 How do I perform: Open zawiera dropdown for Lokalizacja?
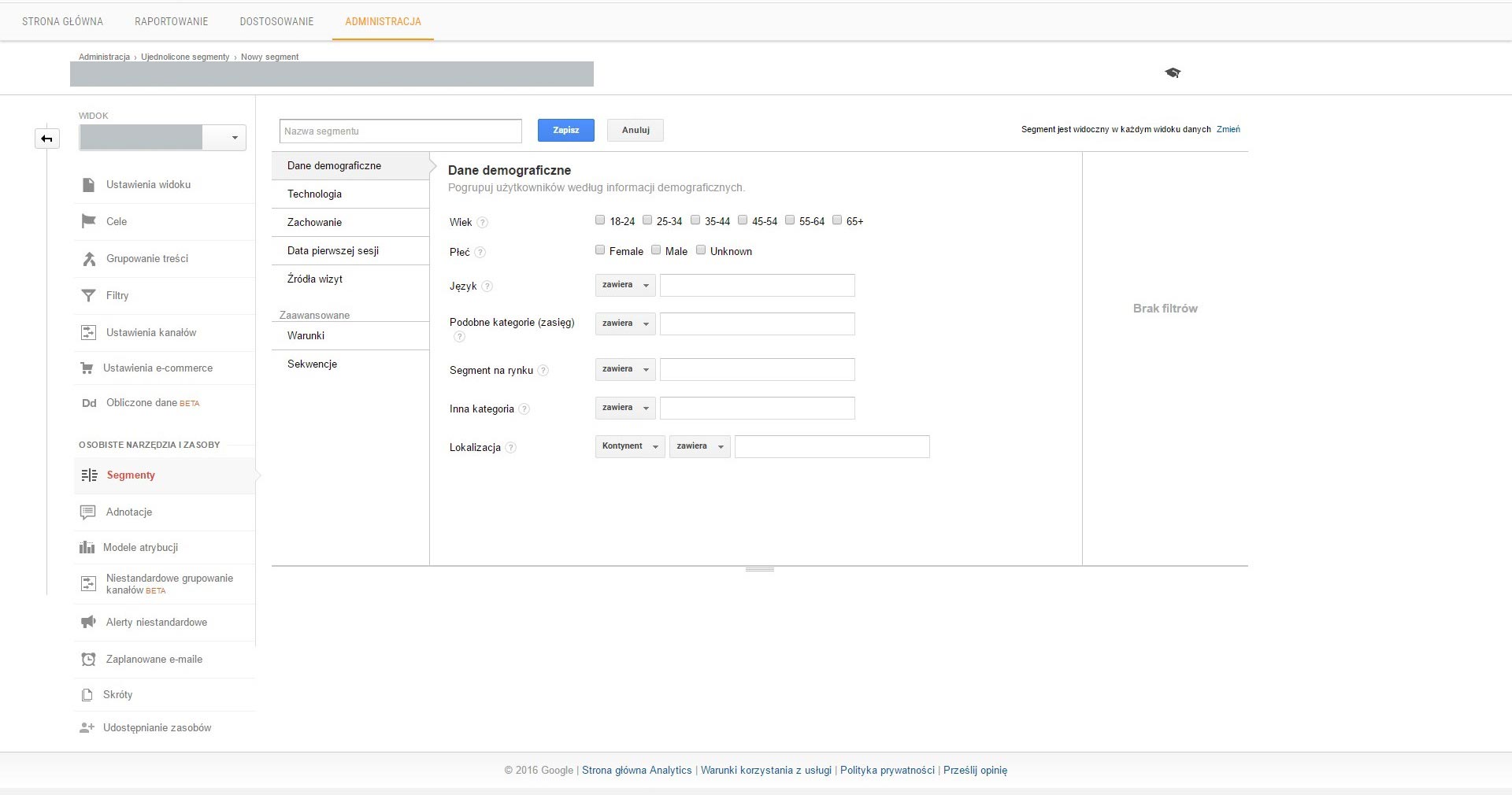coord(700,446)
